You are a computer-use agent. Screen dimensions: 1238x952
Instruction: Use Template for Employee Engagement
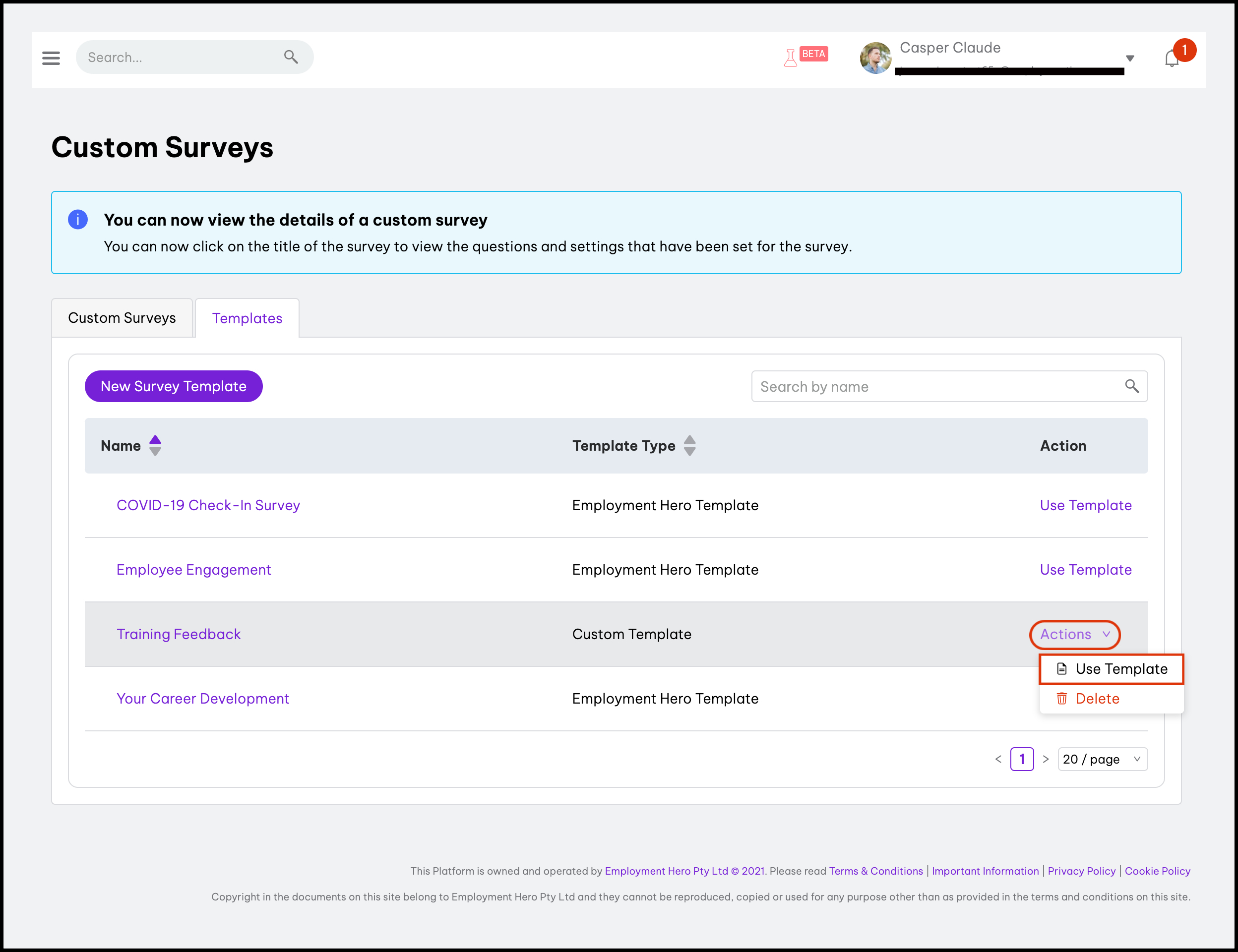pyautogui.click(x=1085, y=570)
